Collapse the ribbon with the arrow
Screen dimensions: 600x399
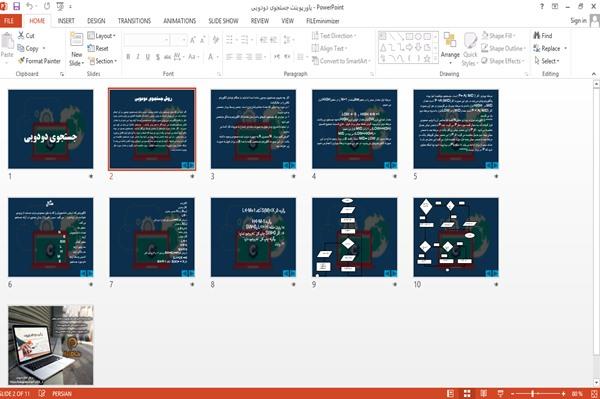594,74
